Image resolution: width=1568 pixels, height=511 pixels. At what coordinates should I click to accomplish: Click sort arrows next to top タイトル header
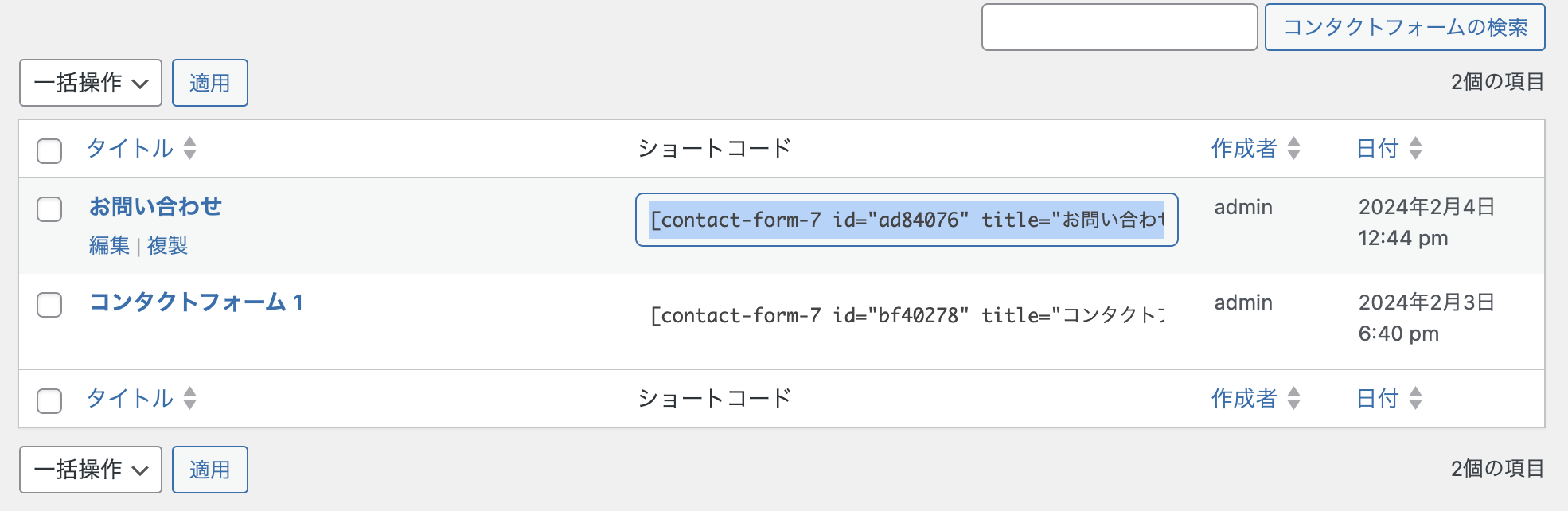pos(189,148)
